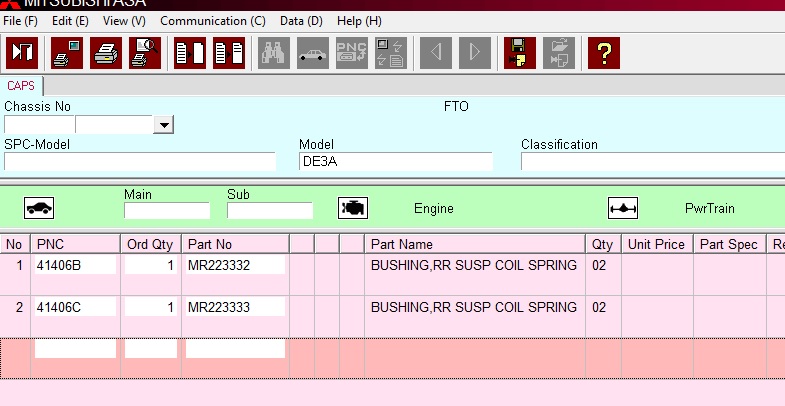Click the exit door toolbar icon
The height and width of the screenshot is (406, 785).
point(22,53)
